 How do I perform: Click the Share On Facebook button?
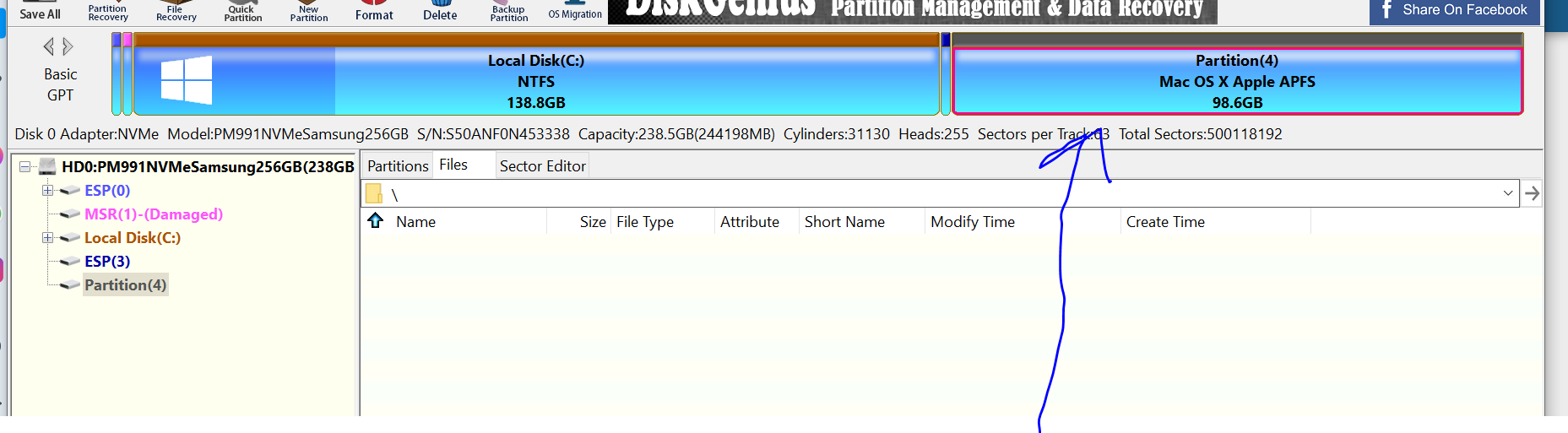click(x=1455, y=11)
